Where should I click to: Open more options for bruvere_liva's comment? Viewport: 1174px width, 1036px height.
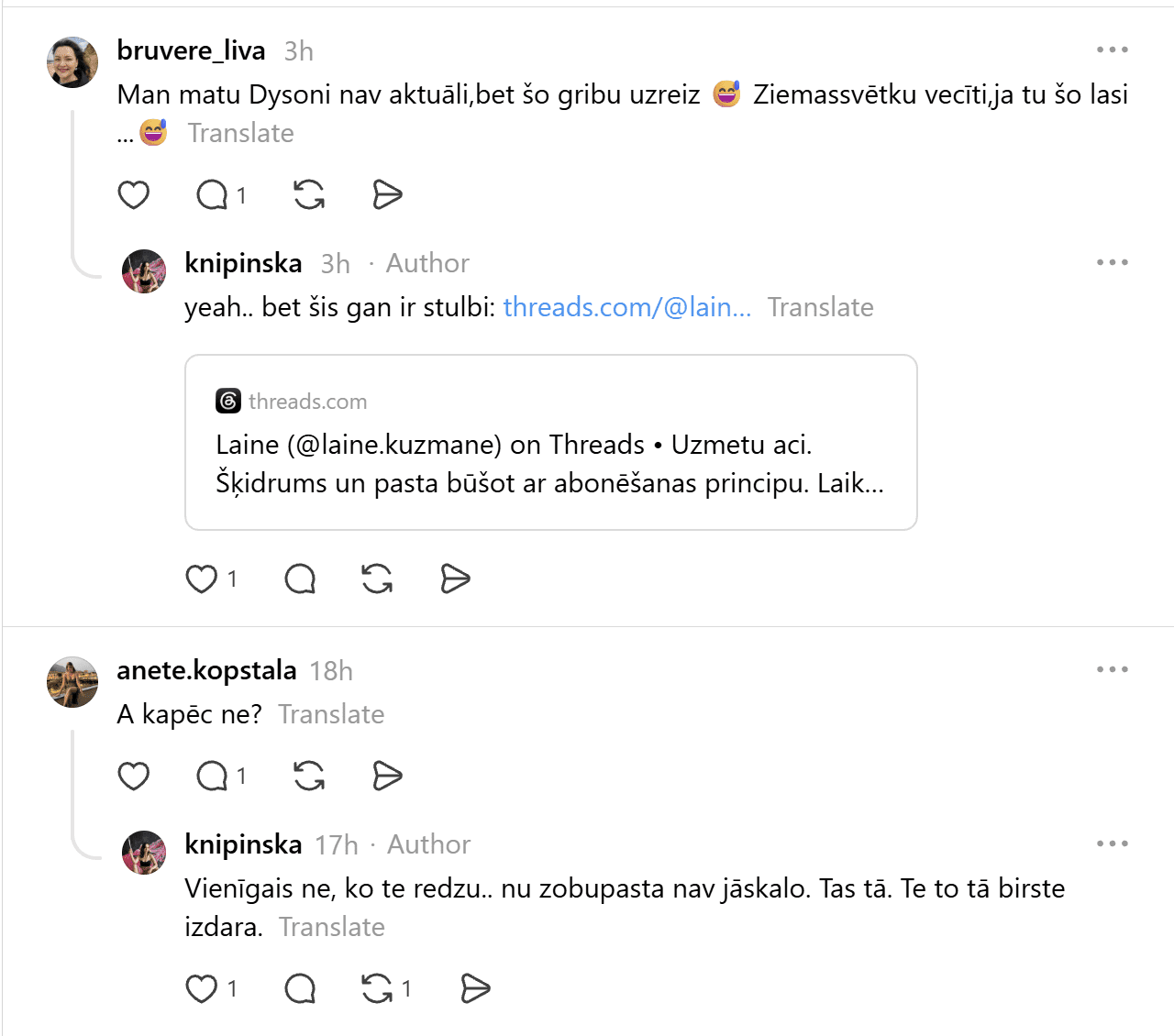click(x=1112, y=50)
